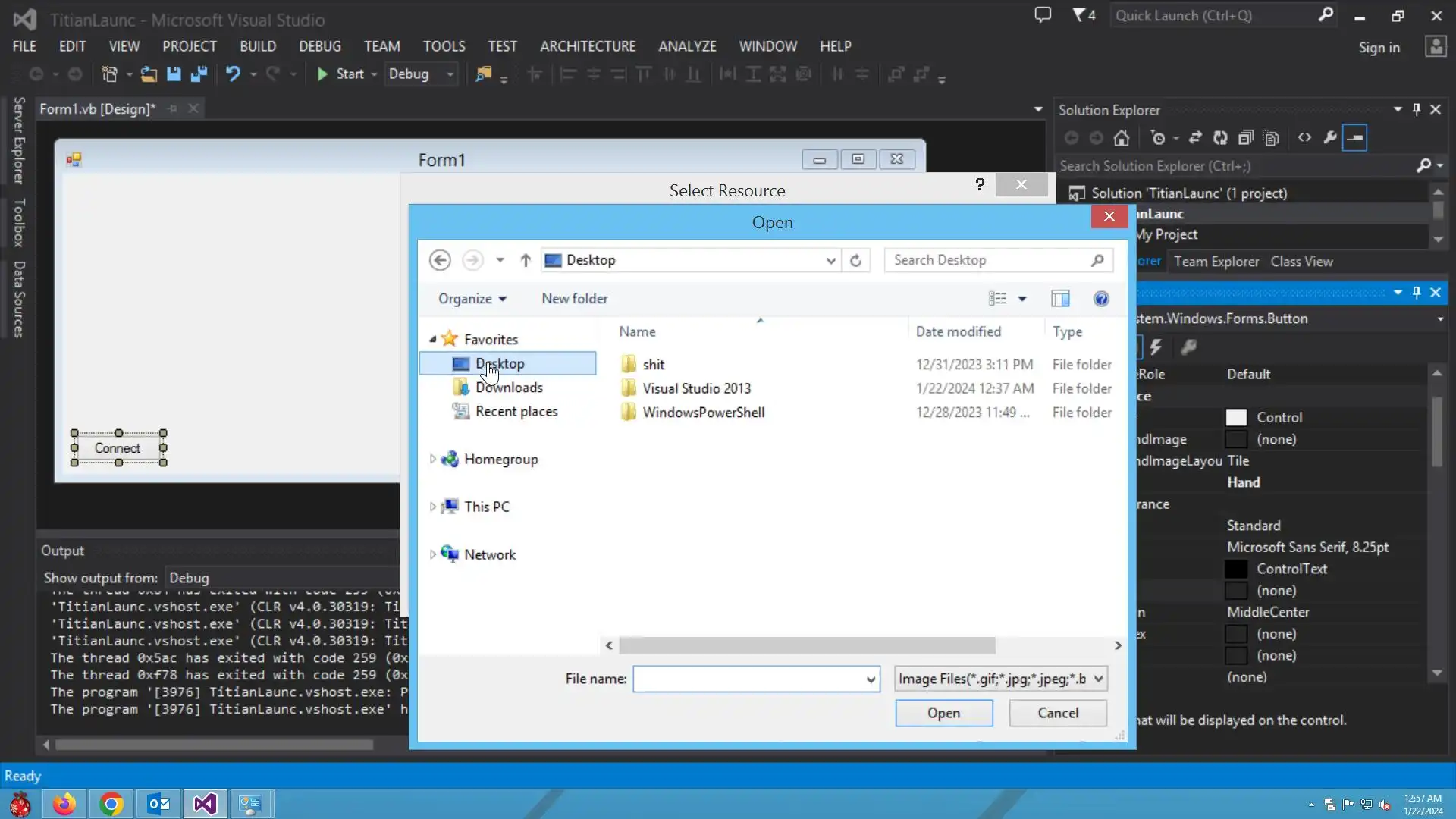Toggle the preview pane icon
The width and height of the screenshot is (1456, 819).
pos(1060,299)
